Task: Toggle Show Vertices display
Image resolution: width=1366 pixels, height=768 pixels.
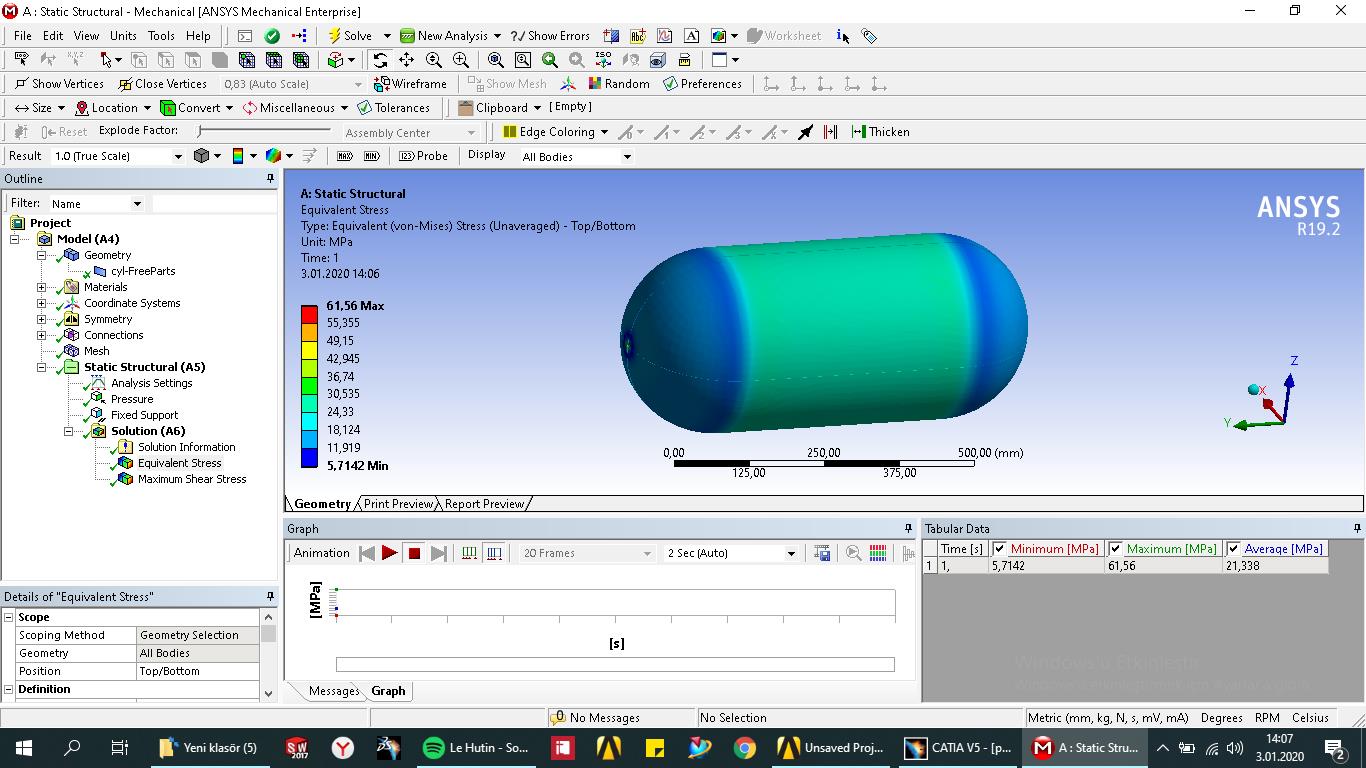Action: 58,83
